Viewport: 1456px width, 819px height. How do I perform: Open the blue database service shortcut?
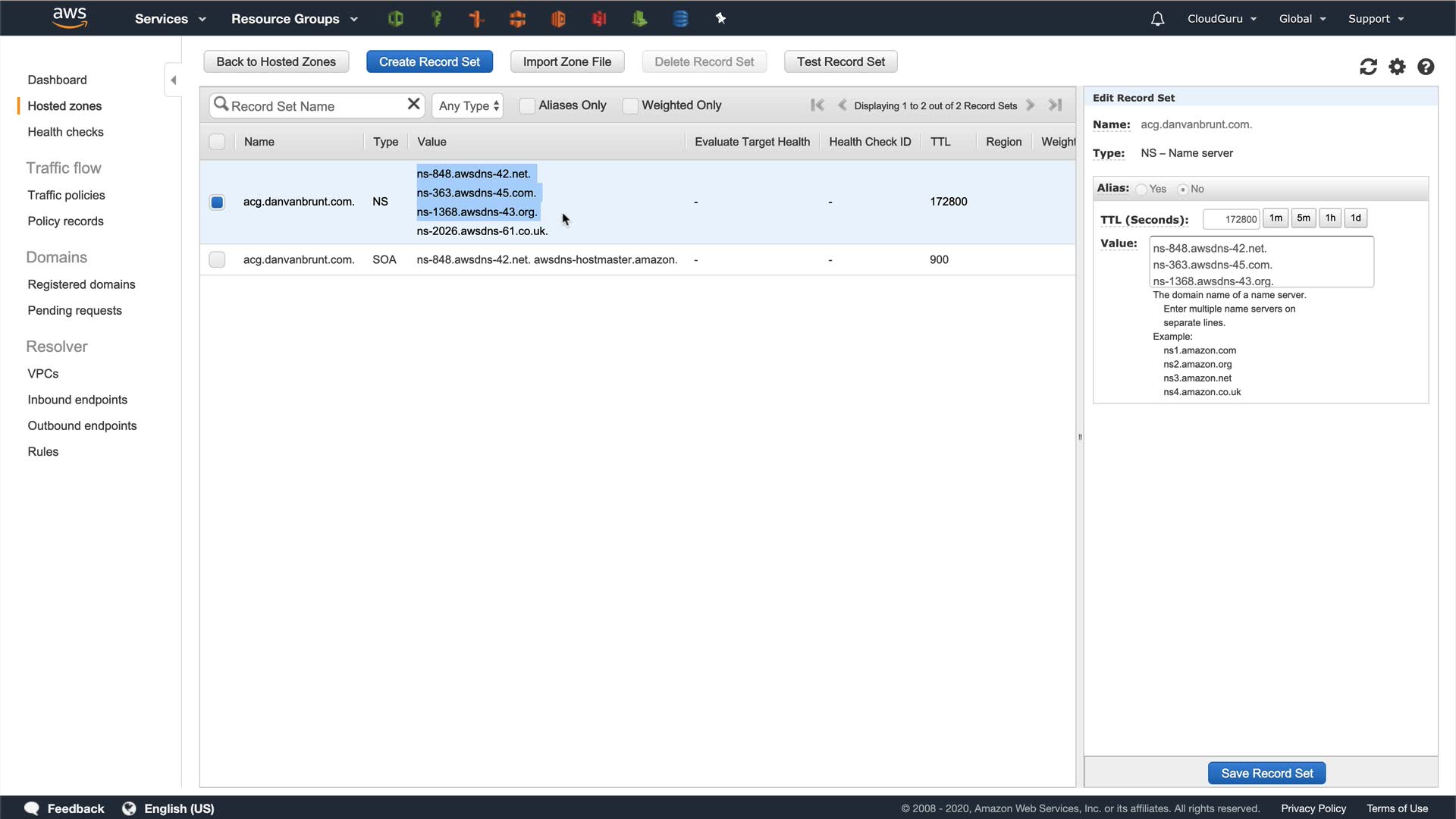(x=680, y=18)
